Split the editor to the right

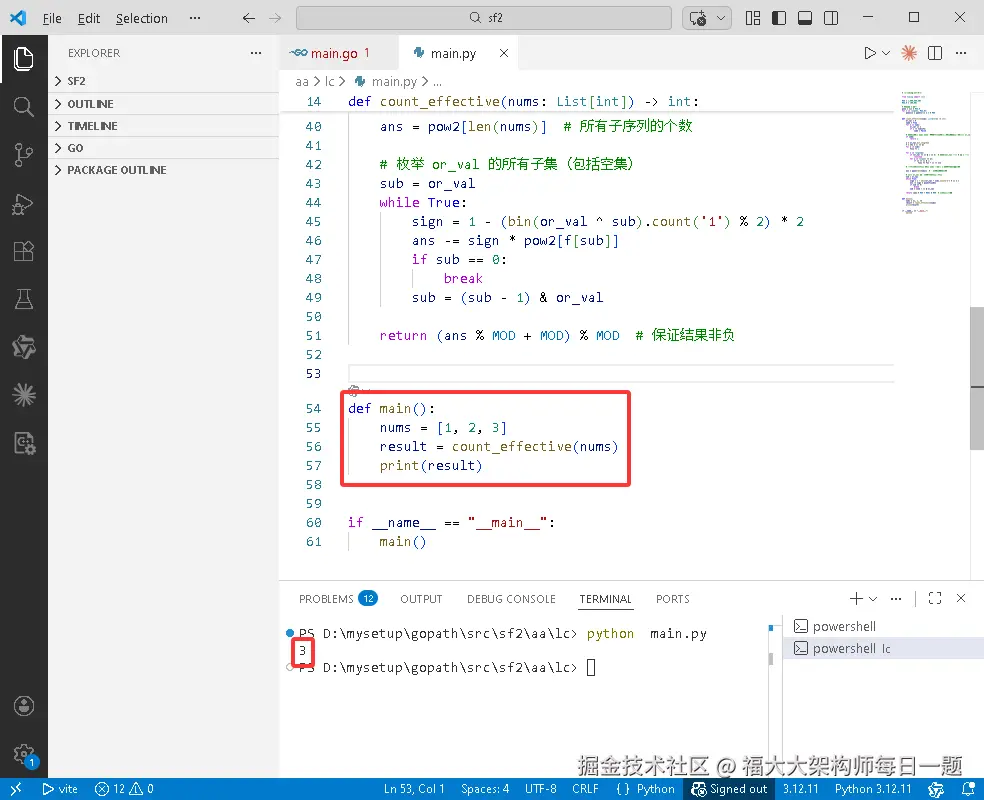coord(935,53)
